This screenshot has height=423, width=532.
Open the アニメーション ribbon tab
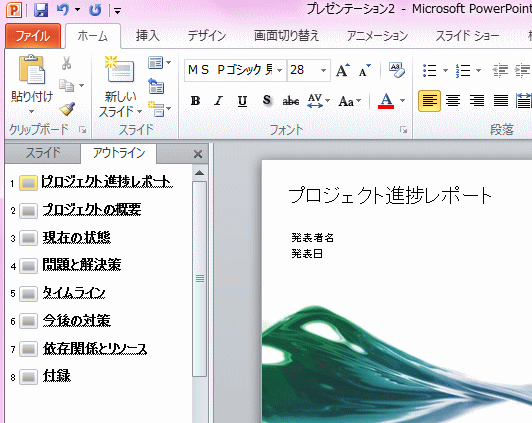pyautogui.click(x=377, y=36)
